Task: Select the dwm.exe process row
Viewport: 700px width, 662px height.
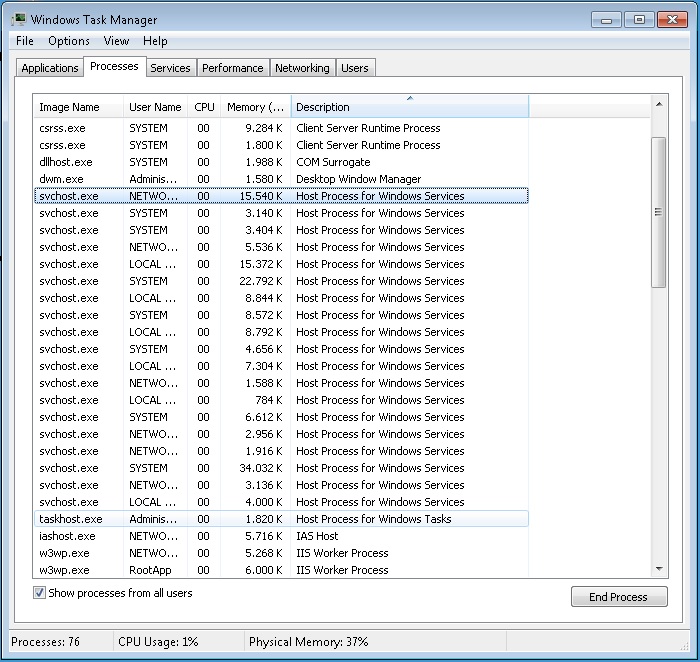Action: (281, 179)
